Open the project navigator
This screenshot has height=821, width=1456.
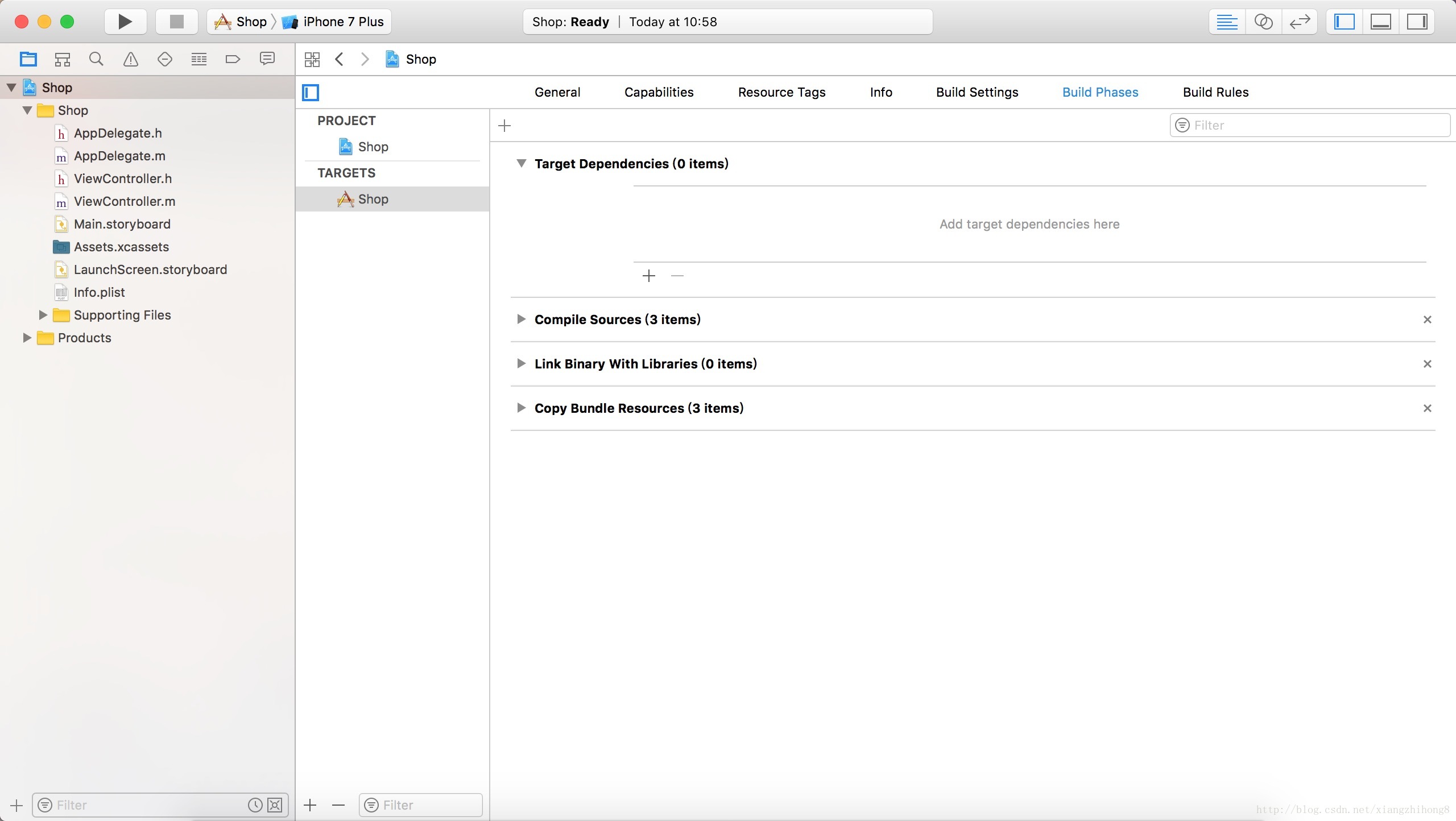tap(28, 59)
